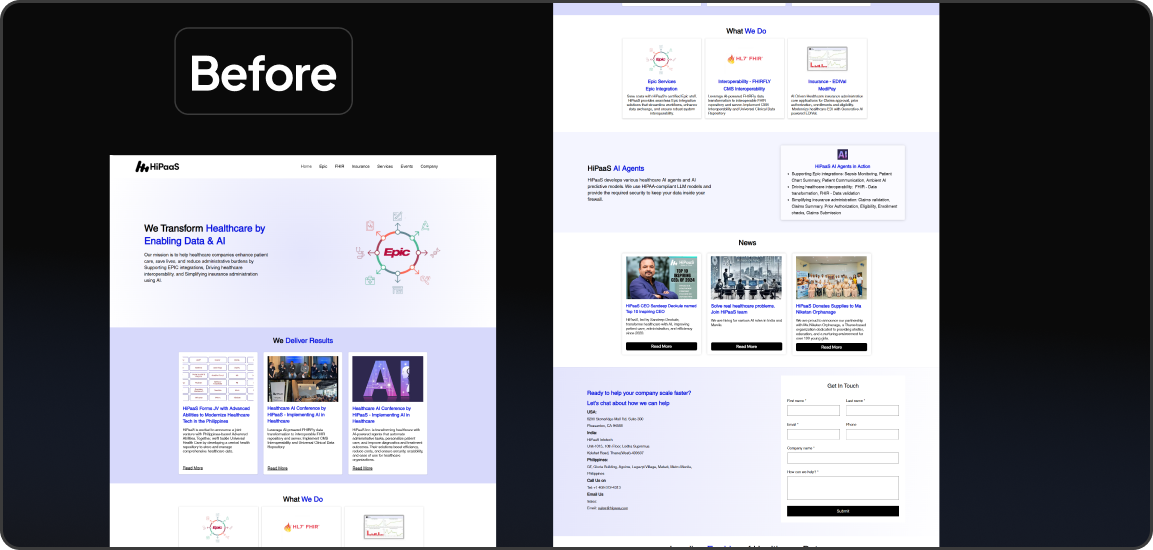Click into the Email input field
Image resolution: width=1153 pixels, height=550 pixels.
(813, 435)
